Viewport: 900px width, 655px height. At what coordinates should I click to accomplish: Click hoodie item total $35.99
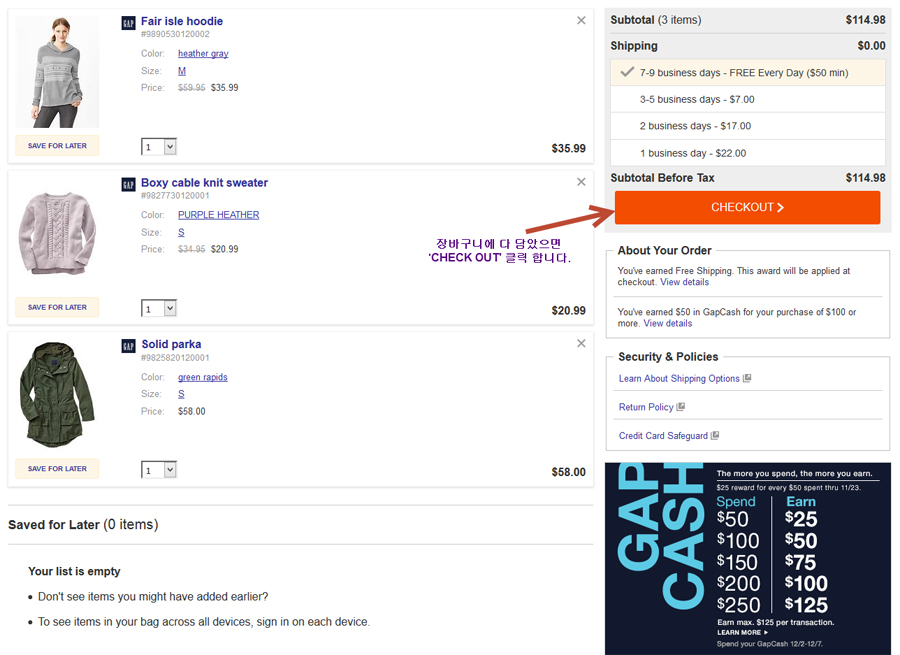point(568,148)
